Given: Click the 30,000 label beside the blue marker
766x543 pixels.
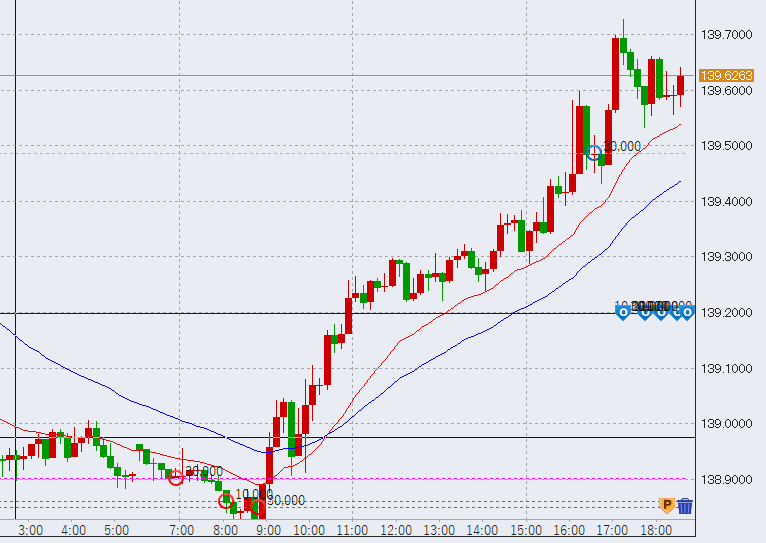Looking at the screenshot, I should click(x=622, y=146).
